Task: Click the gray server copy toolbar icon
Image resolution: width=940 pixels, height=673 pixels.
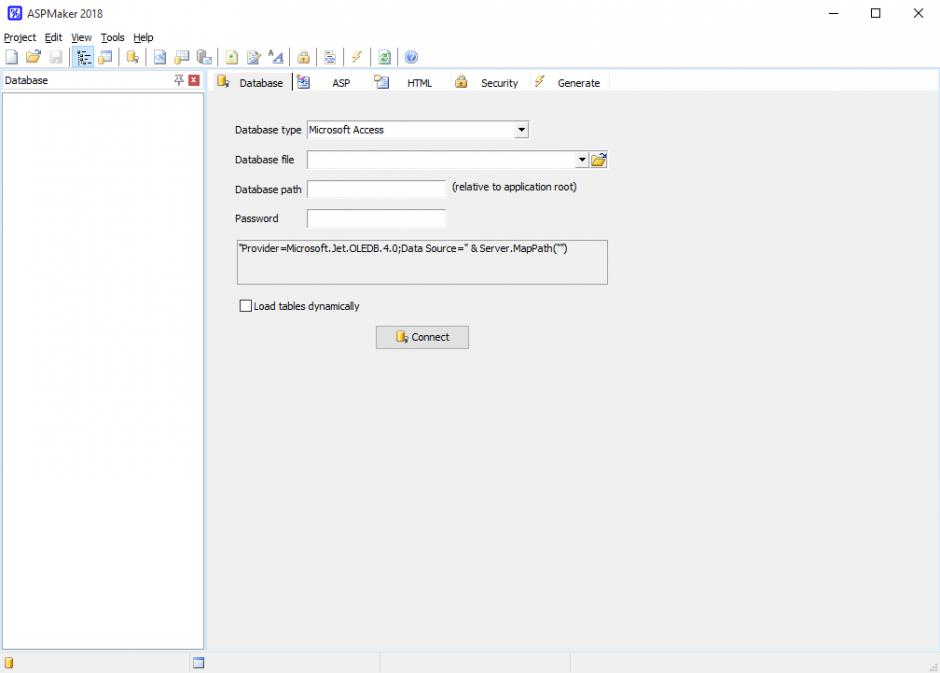Action: (204, 58)
